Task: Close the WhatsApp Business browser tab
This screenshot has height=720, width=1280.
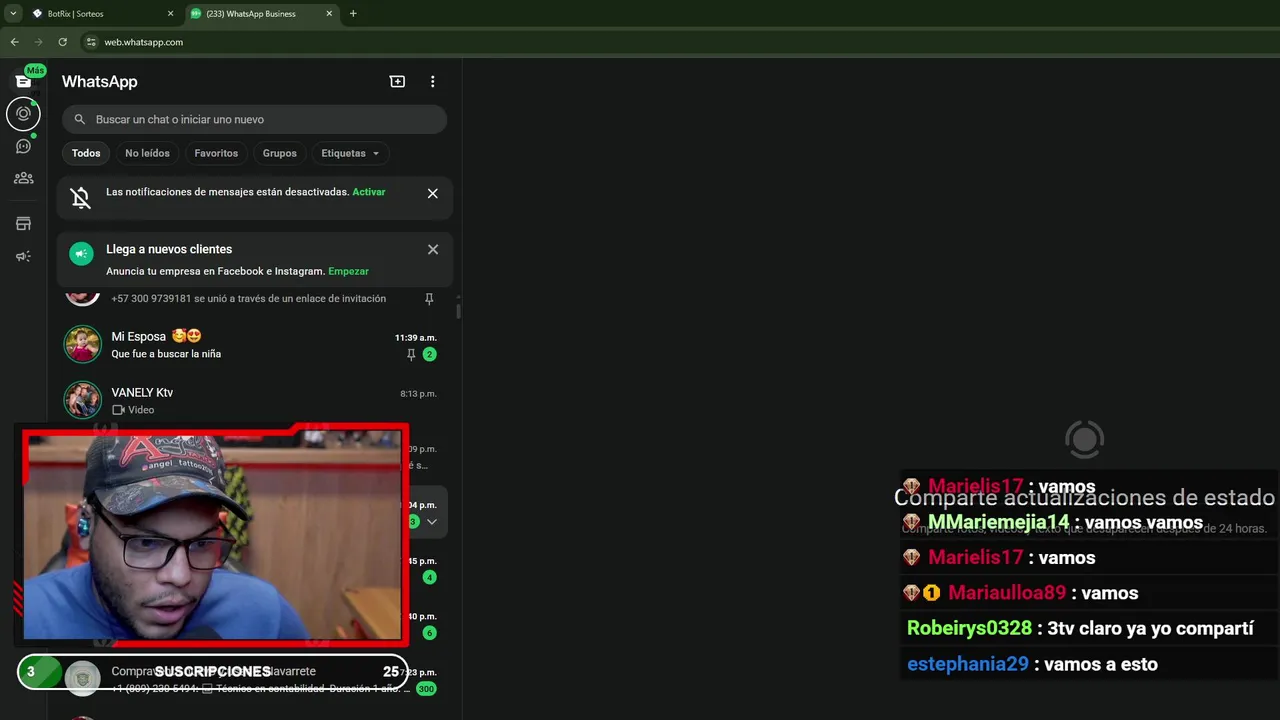Action: [x=328, y=14]
